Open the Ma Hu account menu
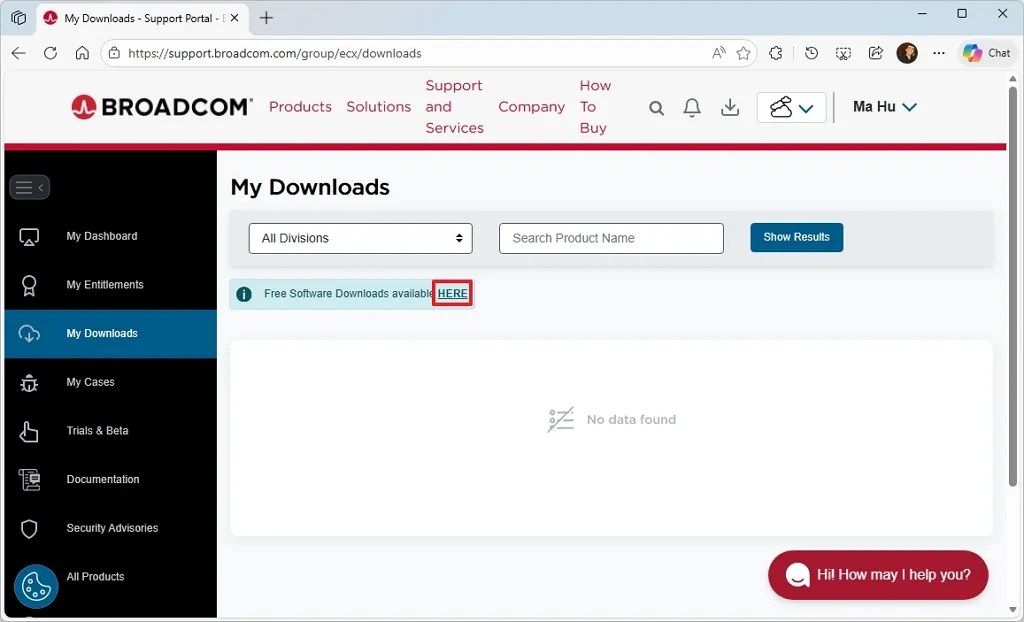Image resolution: width=1024 pixels, height=622 pixels. 883,107
